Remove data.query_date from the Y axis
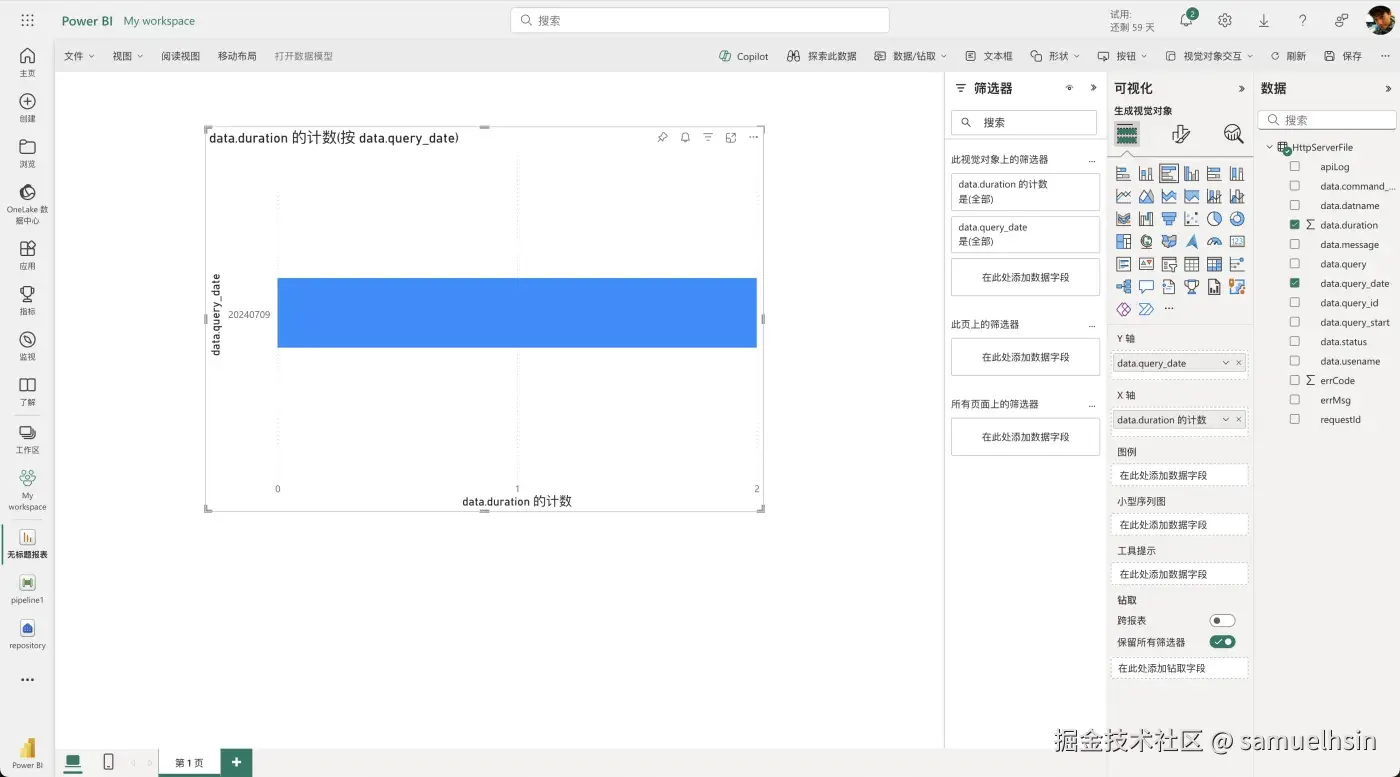The image size is (1400, 777). pos(1239,363)
